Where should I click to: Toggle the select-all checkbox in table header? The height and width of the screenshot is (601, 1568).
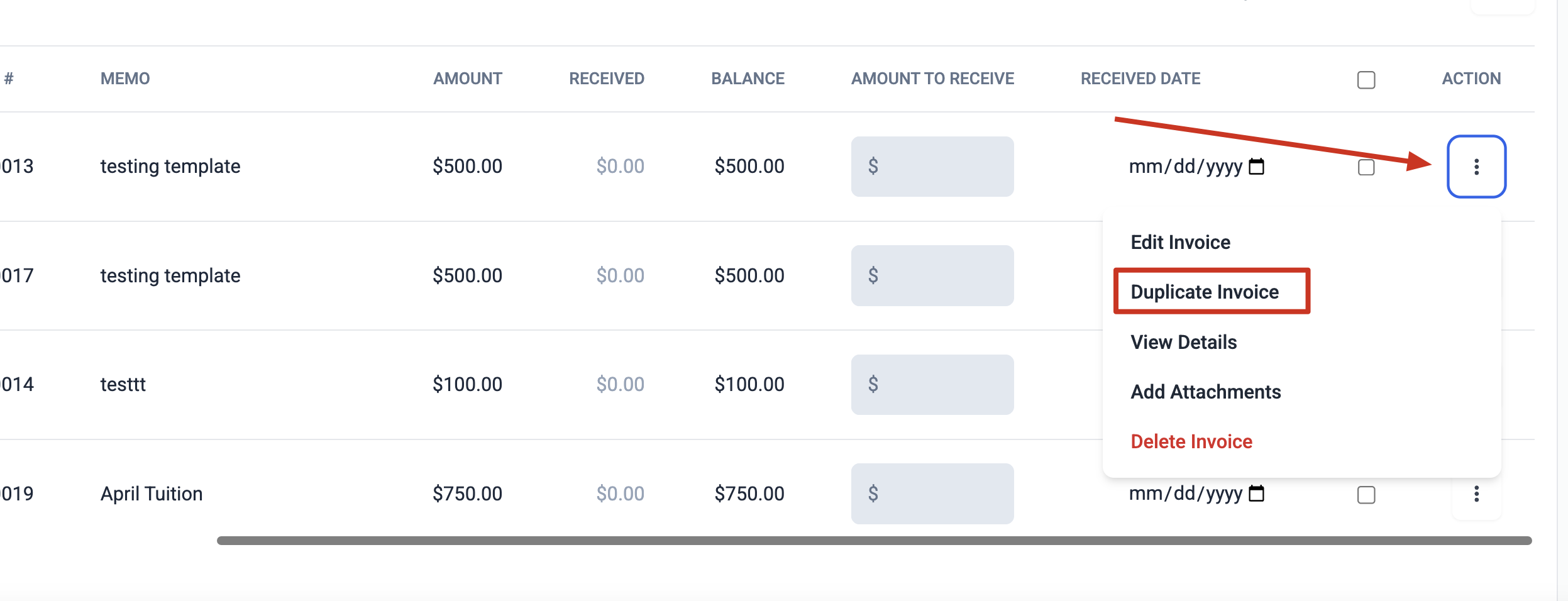pos(1366,80)
